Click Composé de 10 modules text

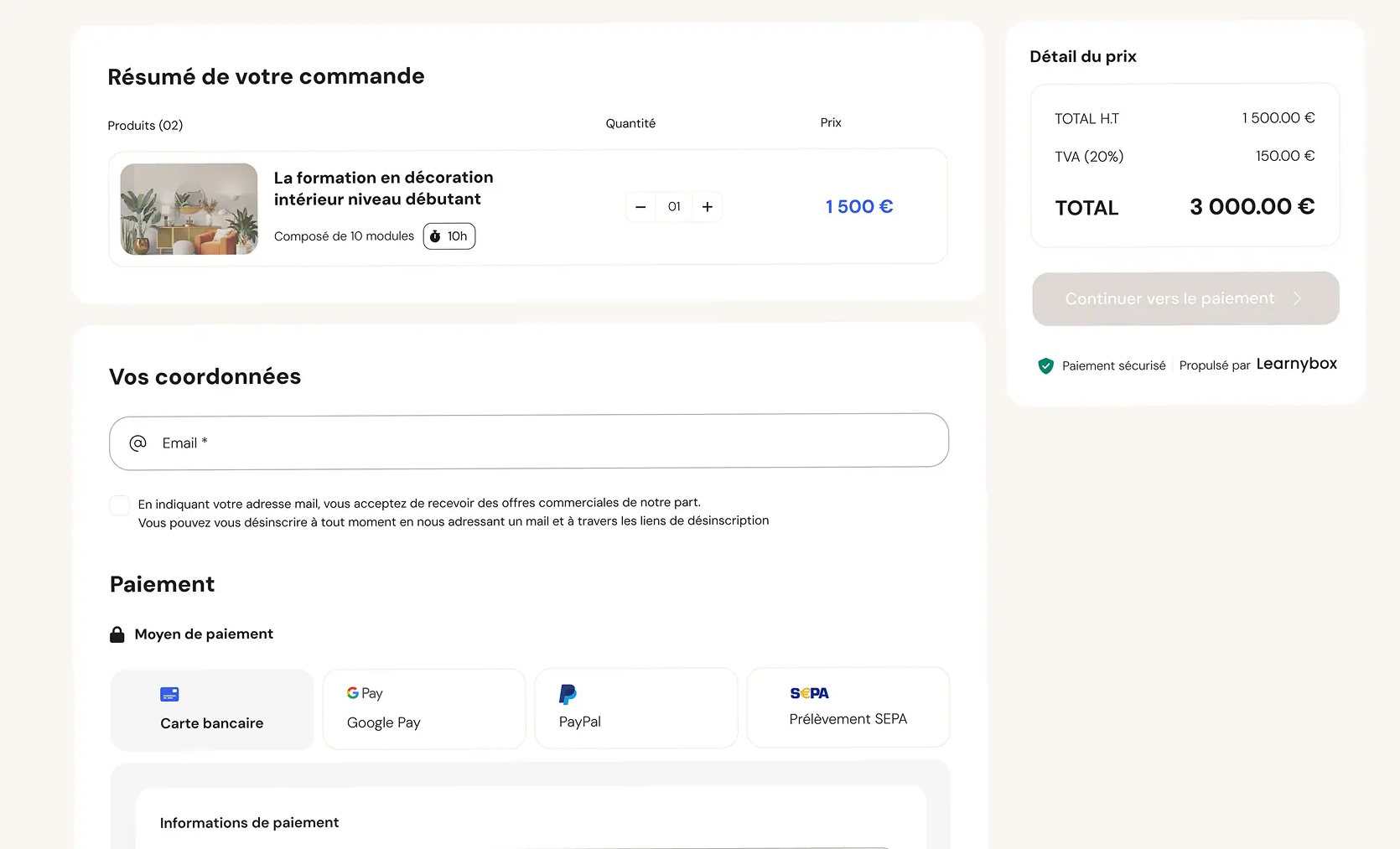(x=344, y=236)
